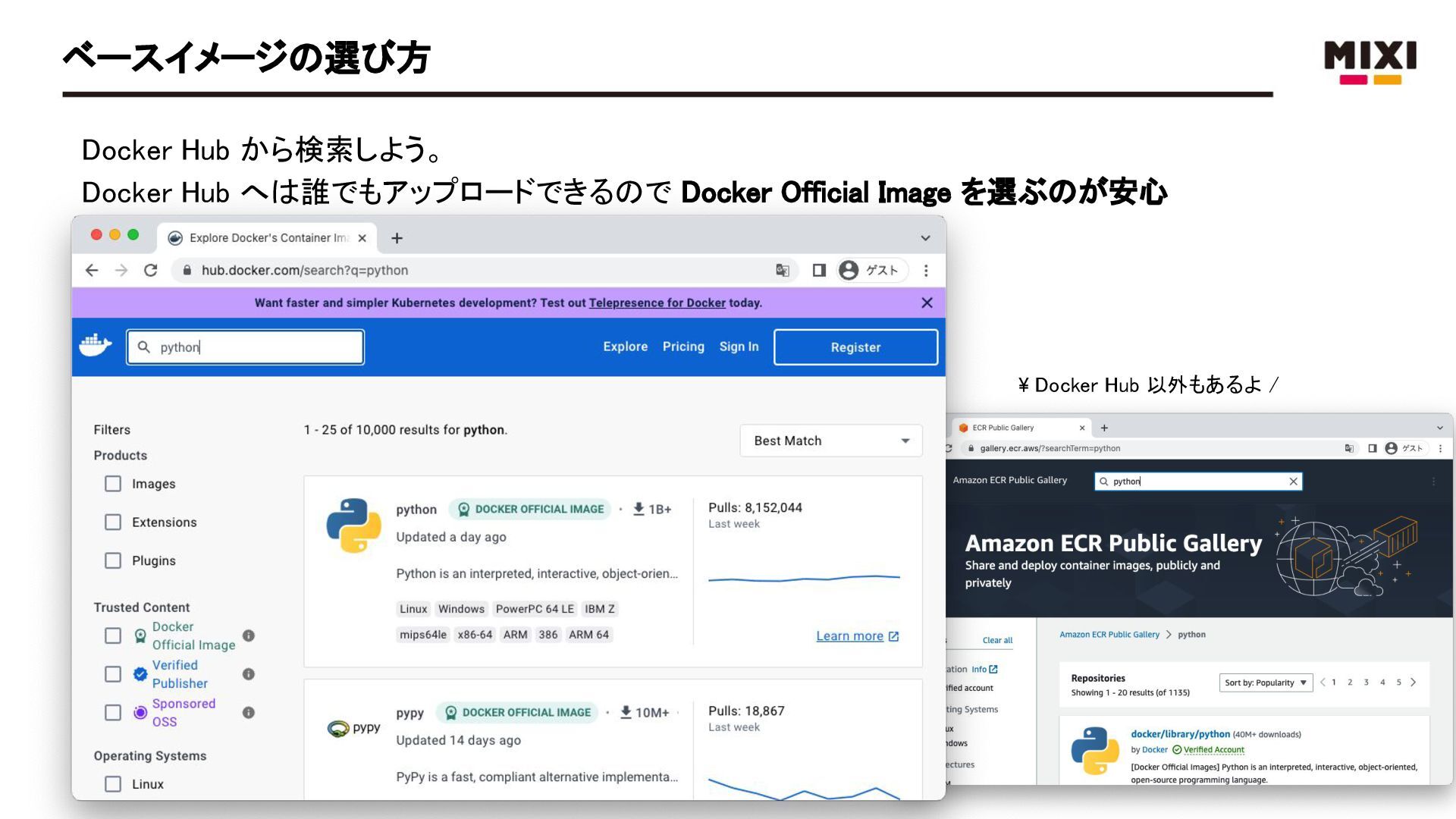The width and height of the screenshot is (1456, 819).
Task: Open the guest profile in Docker Hub browser
Action: [872, 270]
